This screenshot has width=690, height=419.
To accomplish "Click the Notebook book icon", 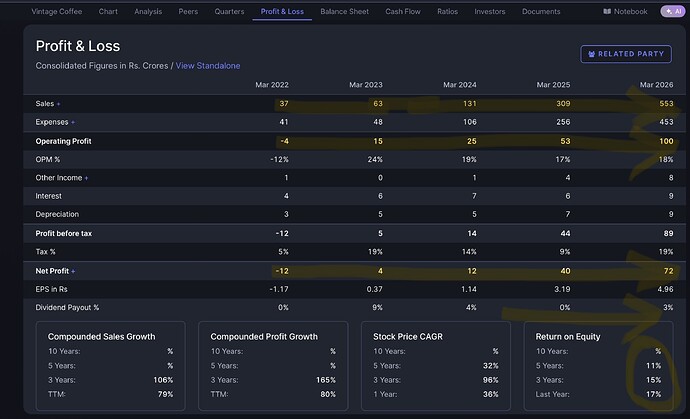I will [607, 11].
